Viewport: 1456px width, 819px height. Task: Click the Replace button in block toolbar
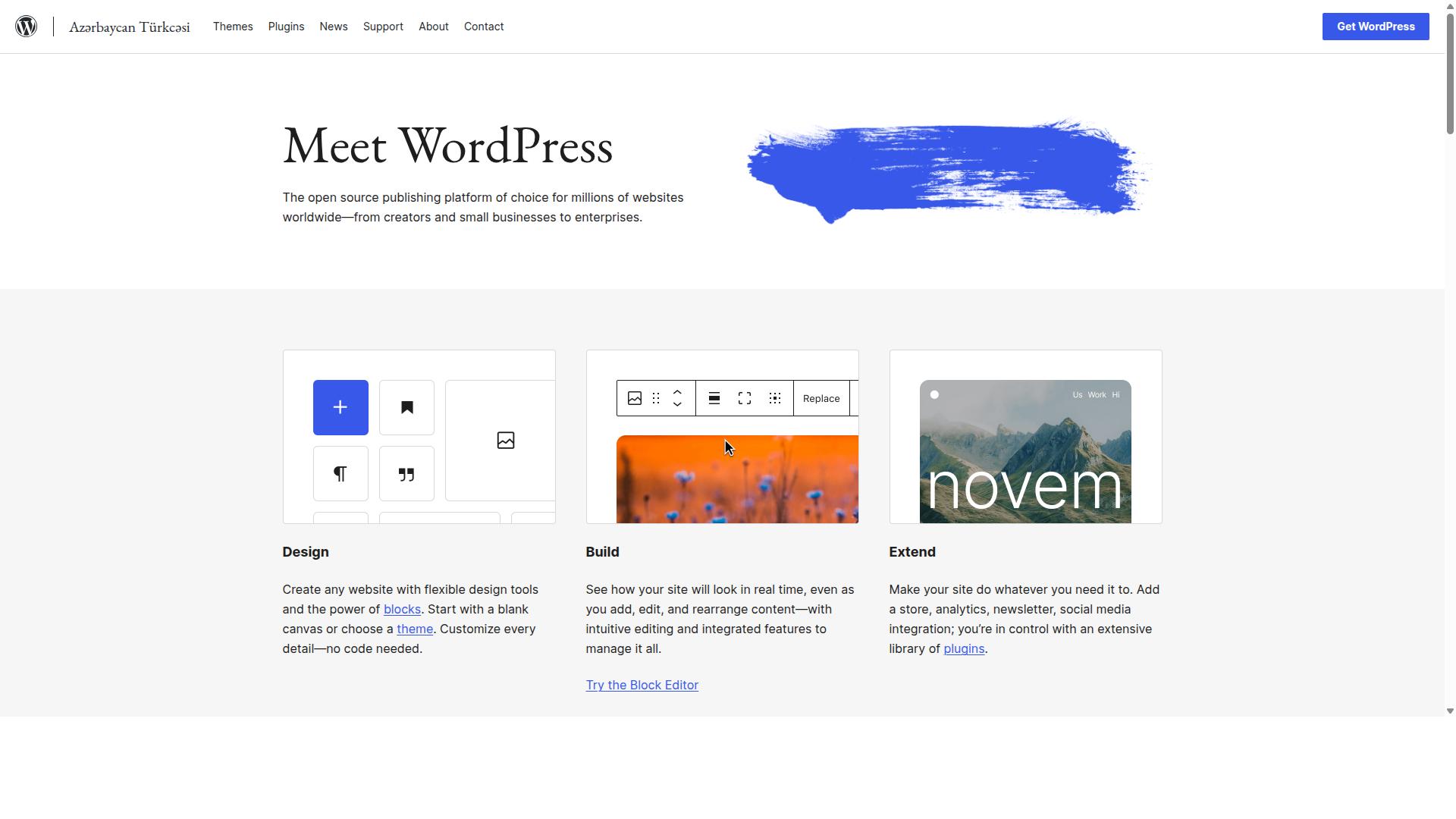click(x=821, y=398)
